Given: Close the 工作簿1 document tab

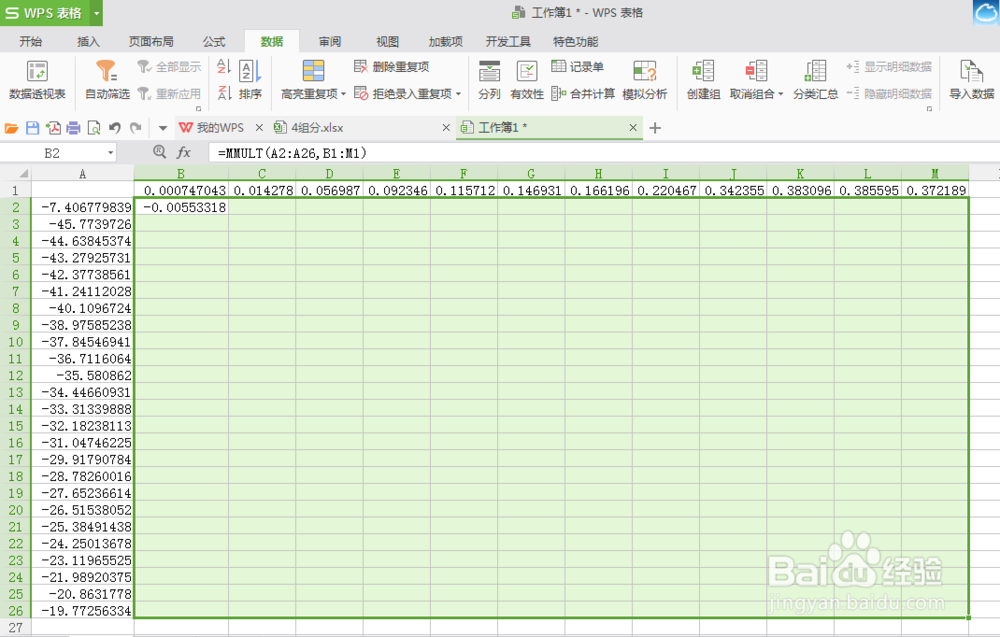Looking at the screenshot, I should pyautogui.click(x=633, y=128).
